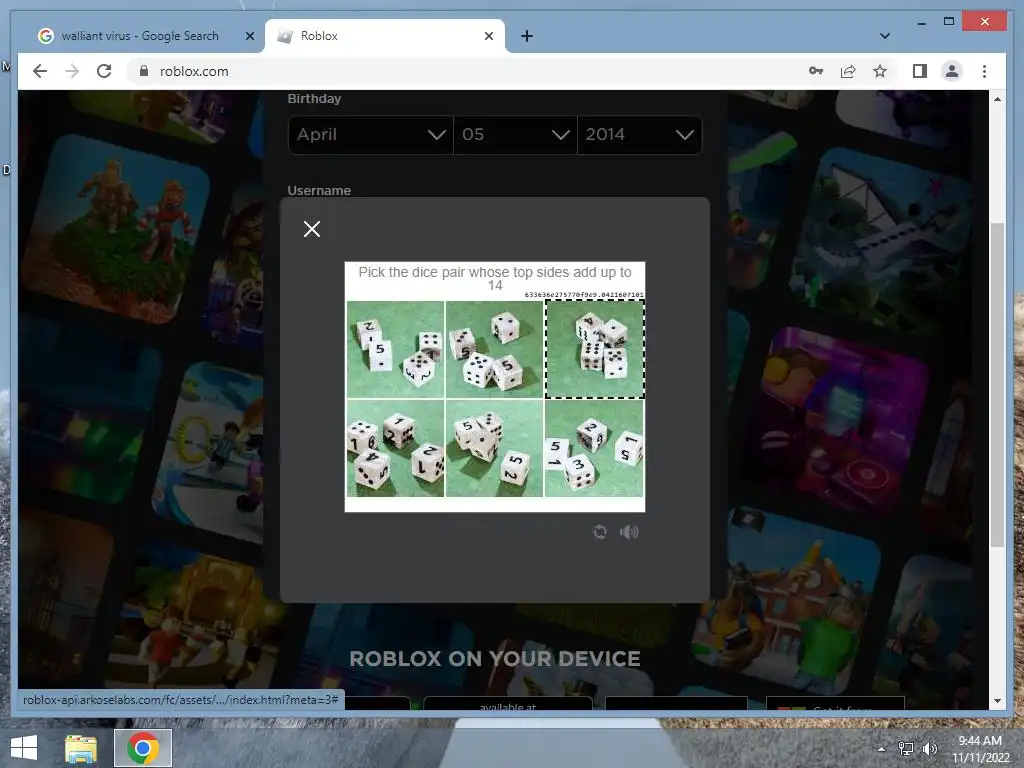Close the walliant virus Google Search tab
Image resolution: width=1024 pixels, height=768 pixels.
[x=249, y=36]
